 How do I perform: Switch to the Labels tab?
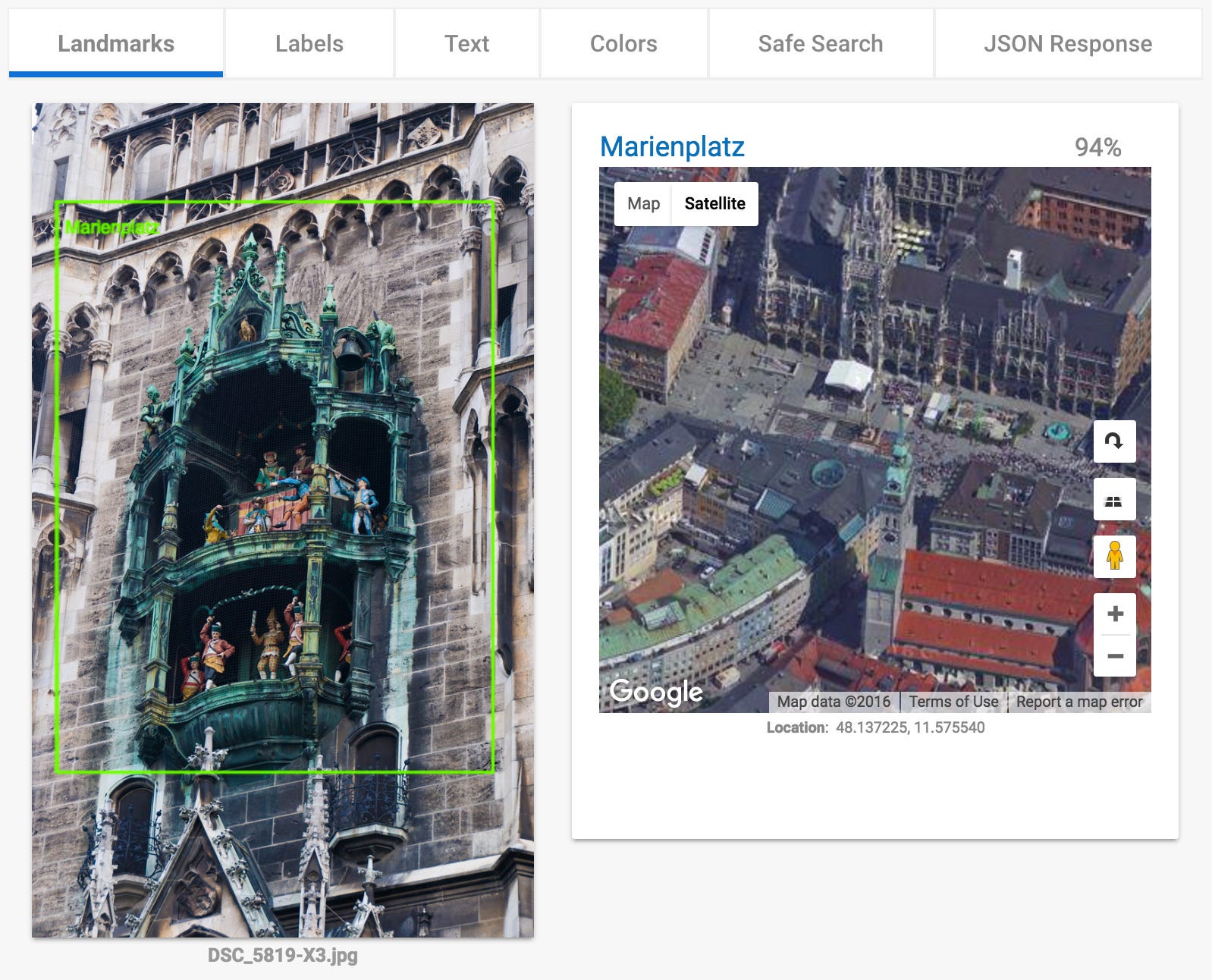coord(309,44)
